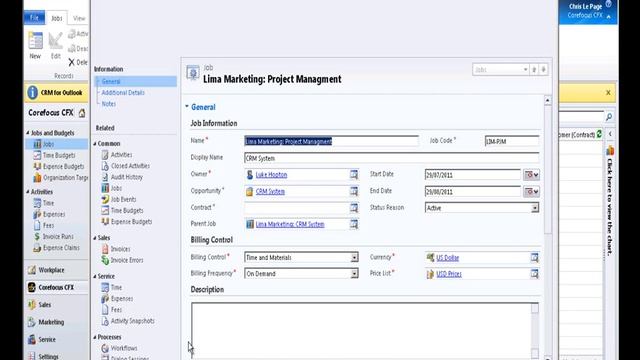The height and width of the screenshot is (360, 640).
Task: Open lookup for the Currency field
Action: [x=534, y=257]
